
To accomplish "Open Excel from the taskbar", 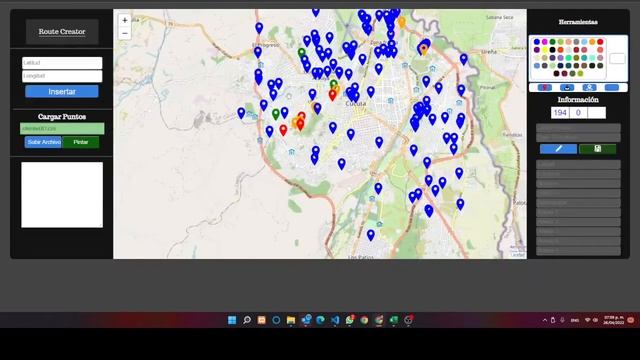I will tap(393, 320).
